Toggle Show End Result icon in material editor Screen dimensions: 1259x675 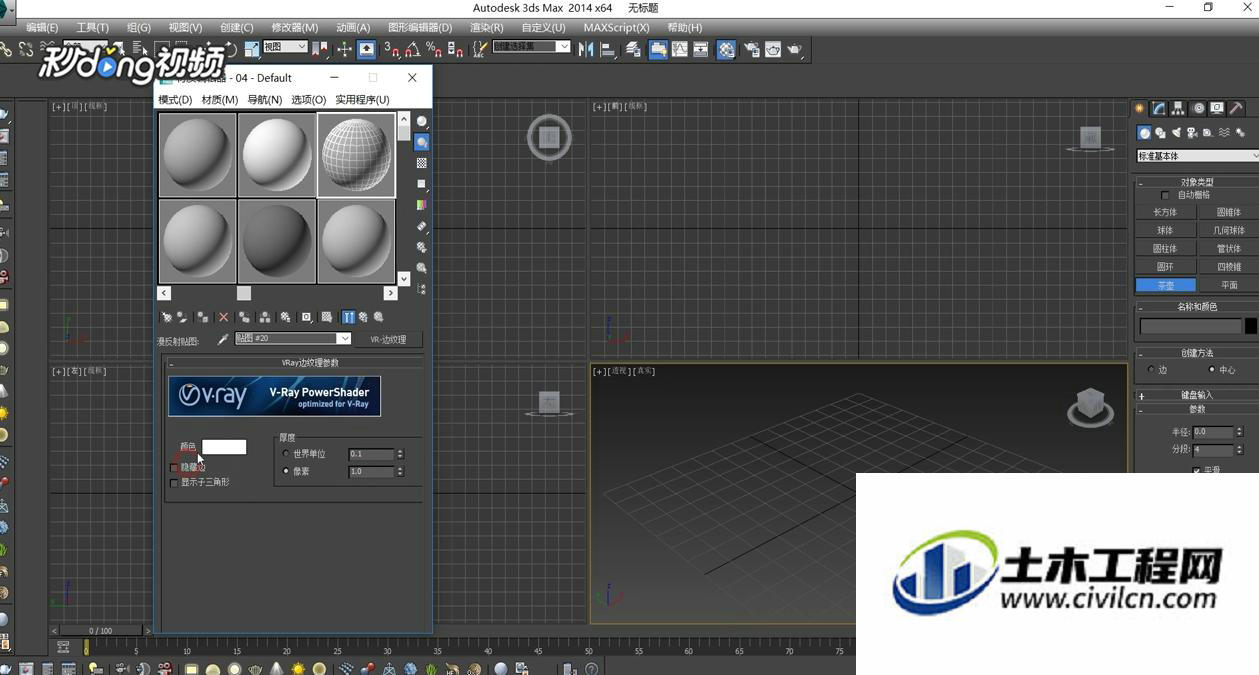(x=348, y=317)
